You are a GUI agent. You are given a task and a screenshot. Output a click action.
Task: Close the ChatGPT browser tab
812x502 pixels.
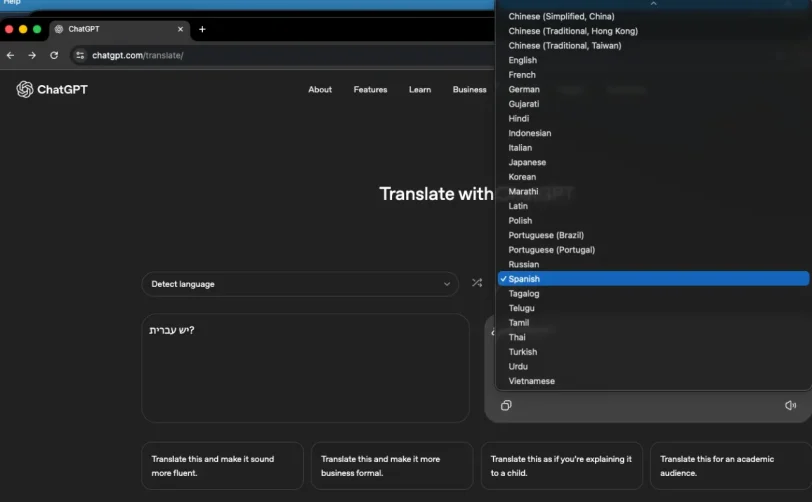(x=180, y=29)
